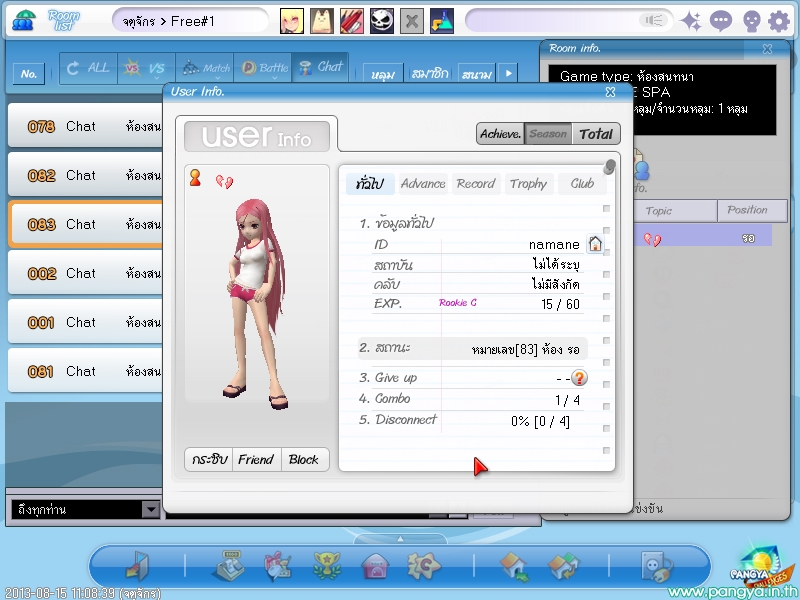Select the cat mascot icon in top bar
Screen dimensions: 800x600
click(322, 21)
